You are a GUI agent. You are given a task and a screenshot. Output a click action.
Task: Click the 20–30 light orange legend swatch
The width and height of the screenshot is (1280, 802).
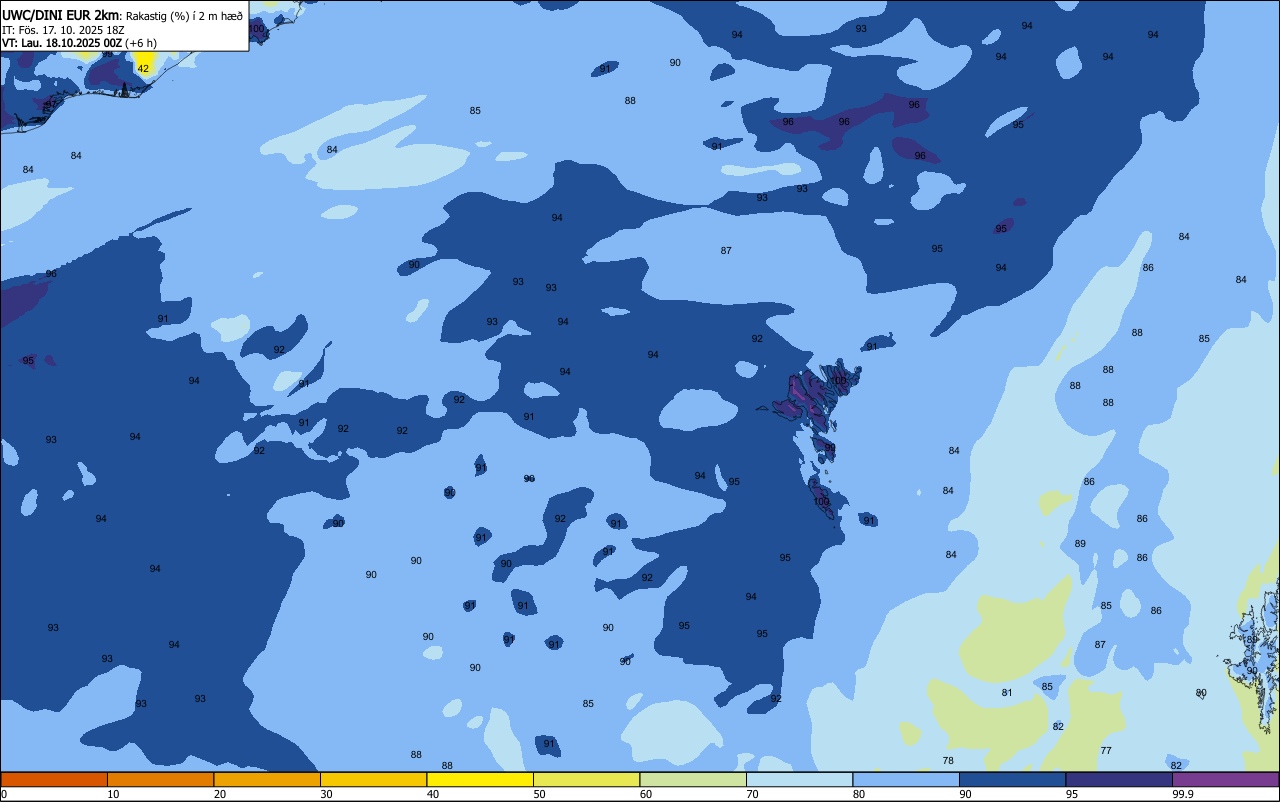(267, 779)
